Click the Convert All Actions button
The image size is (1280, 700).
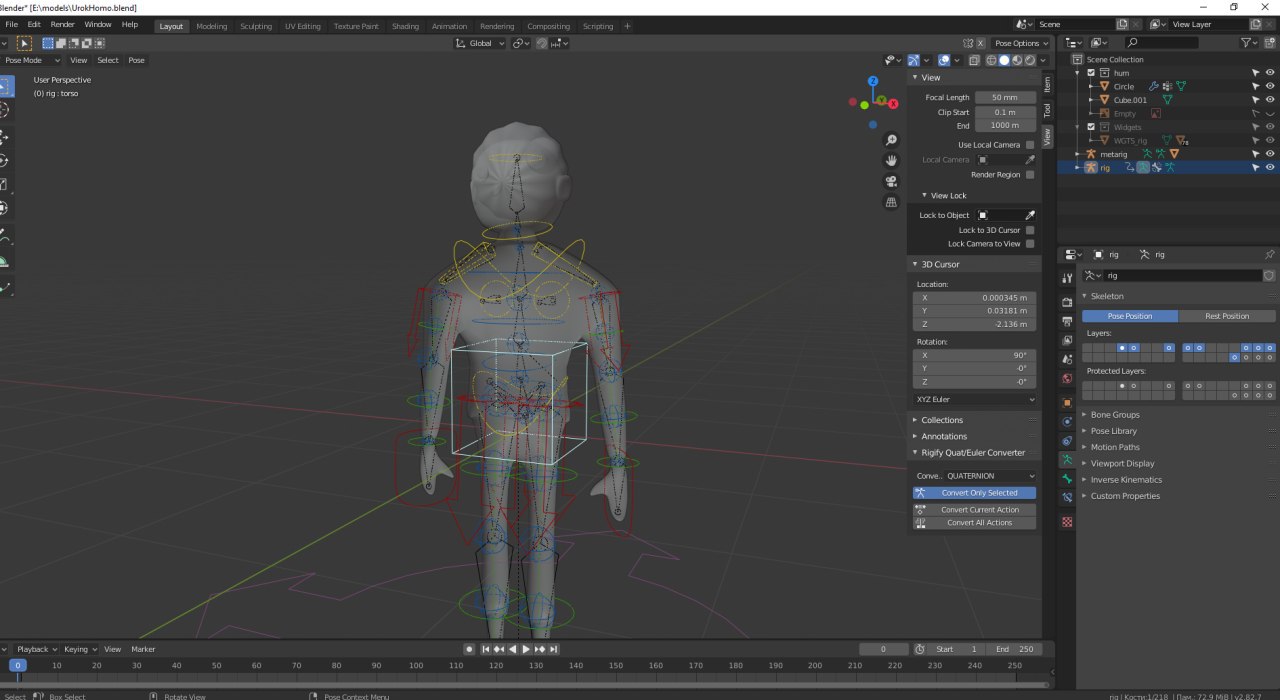[979, 523]
